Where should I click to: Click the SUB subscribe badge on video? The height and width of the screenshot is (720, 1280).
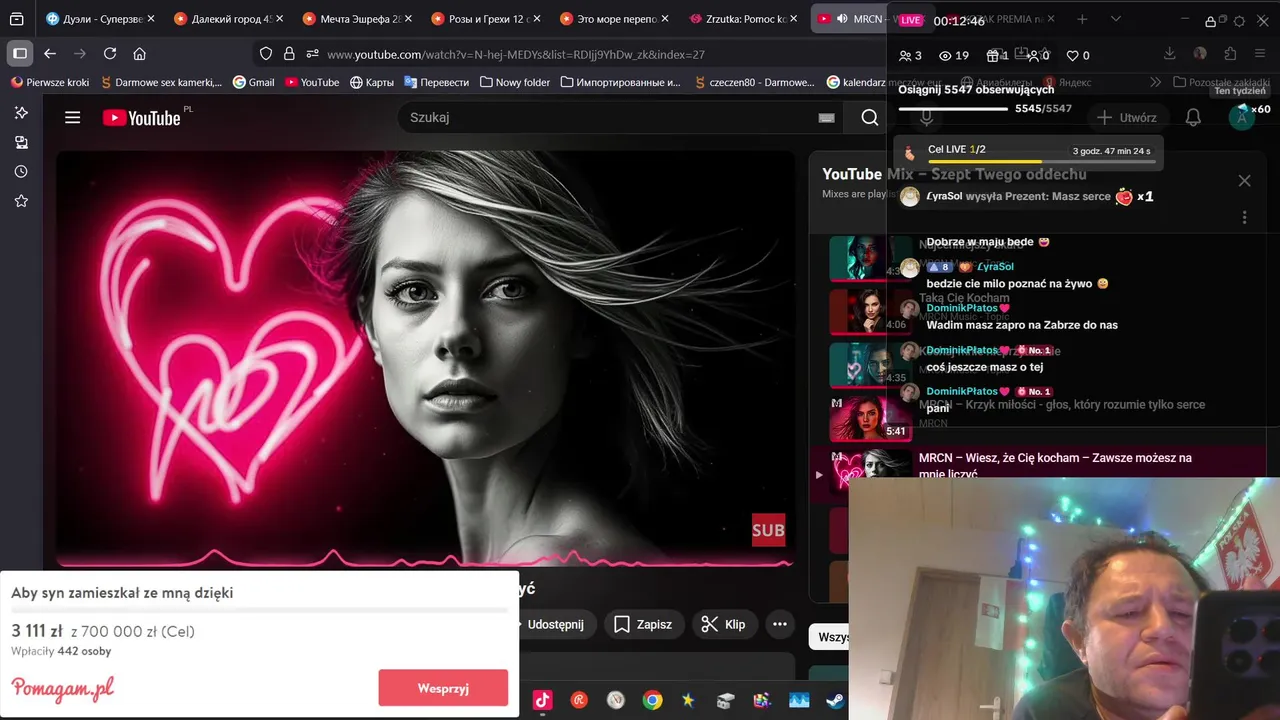pyautogui.click(x=768, y=530)
